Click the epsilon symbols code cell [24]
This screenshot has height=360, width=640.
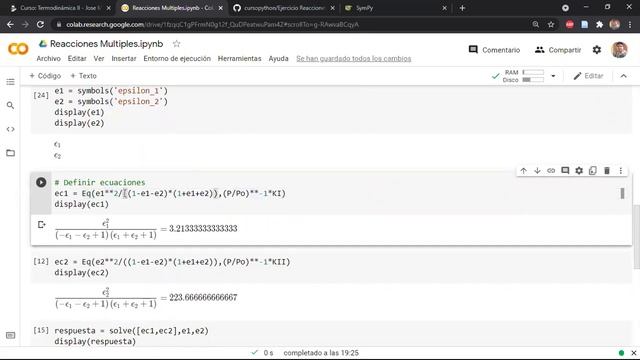coord(331,109)
